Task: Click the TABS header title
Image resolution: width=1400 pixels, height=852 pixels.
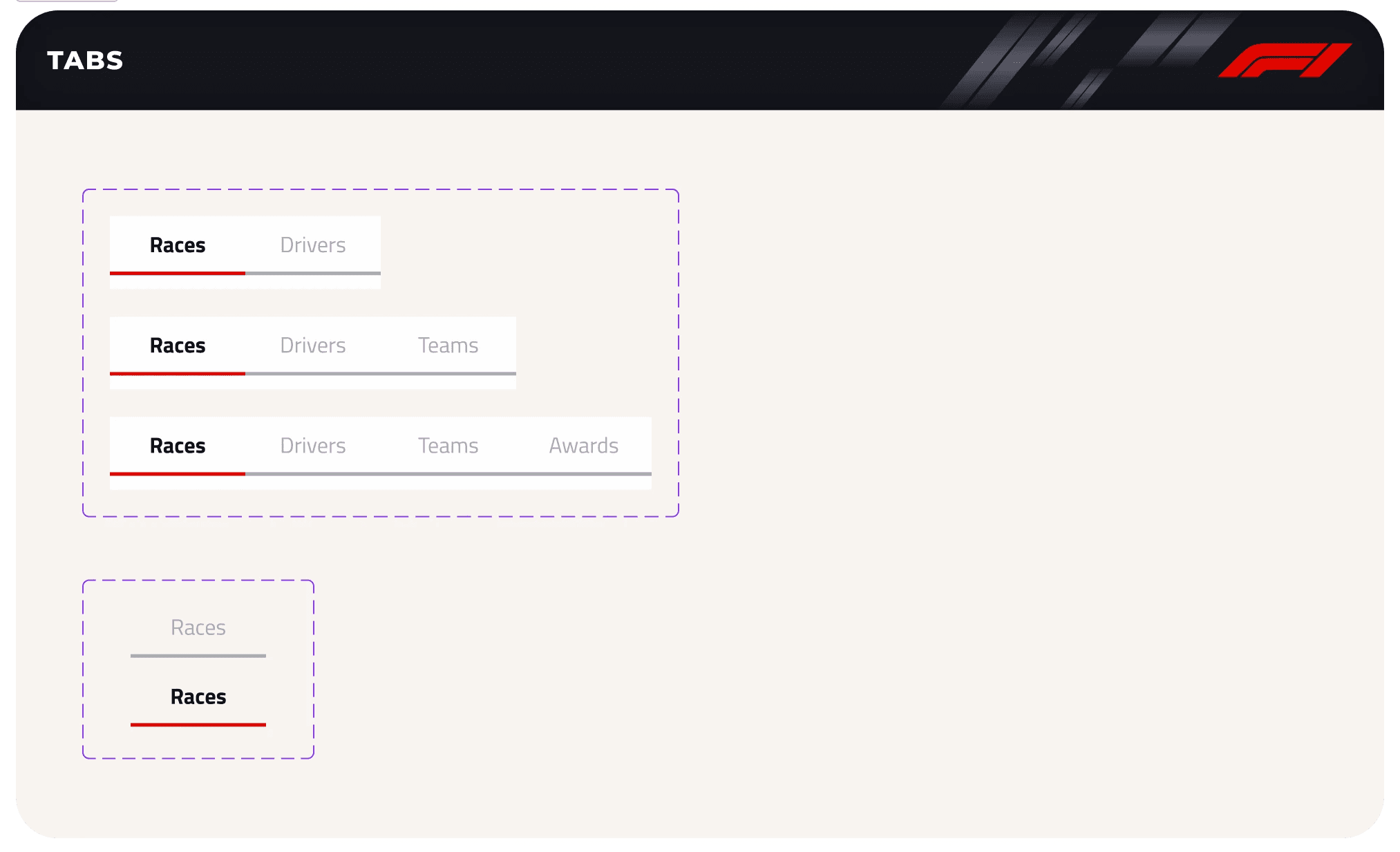Action: (x=85, y=61)
